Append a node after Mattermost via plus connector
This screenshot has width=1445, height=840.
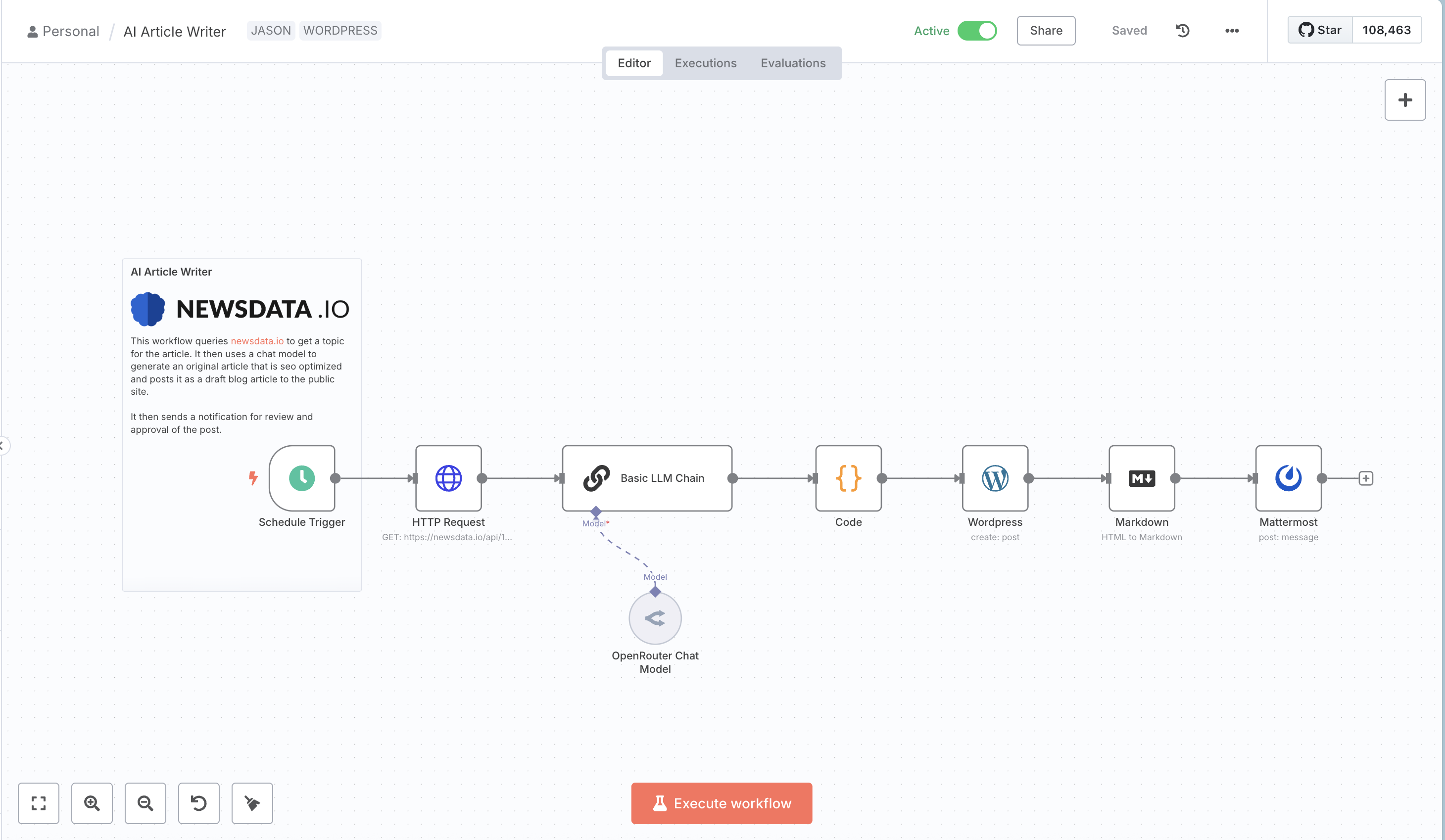tap(1366, 477)
